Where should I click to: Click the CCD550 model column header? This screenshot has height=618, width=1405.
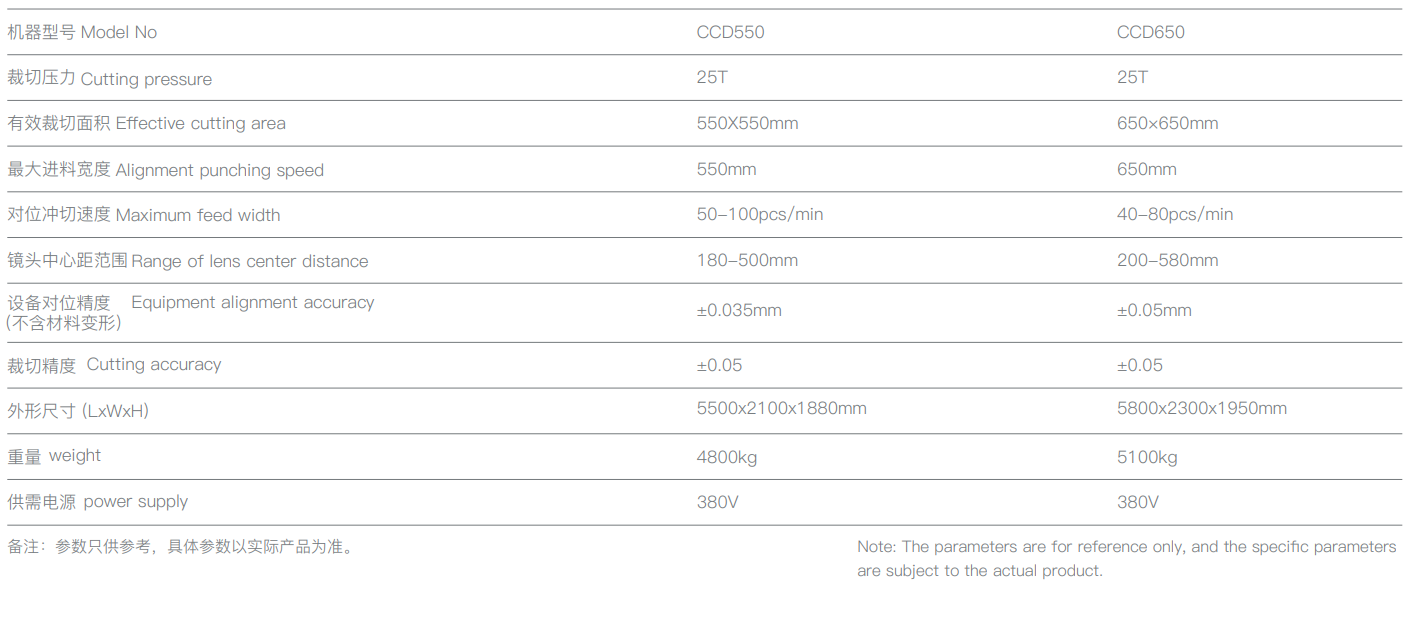[730, 32]
